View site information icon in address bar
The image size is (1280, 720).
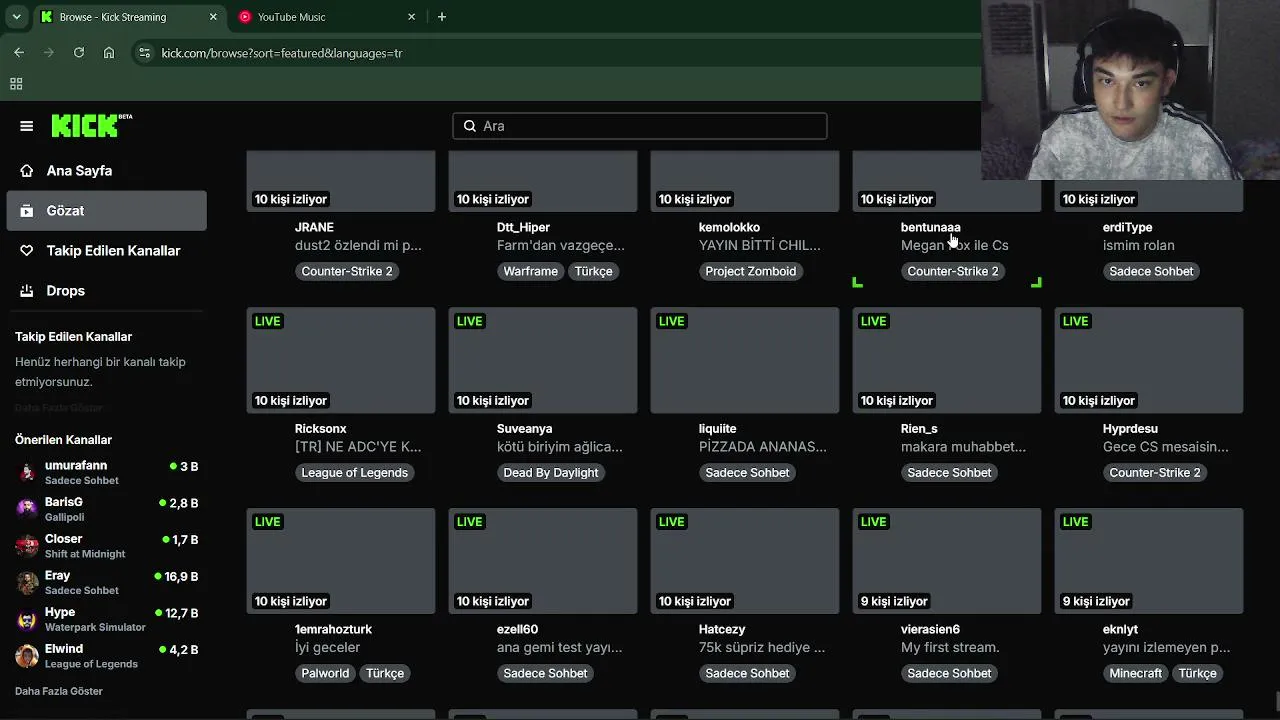(144, 53)
